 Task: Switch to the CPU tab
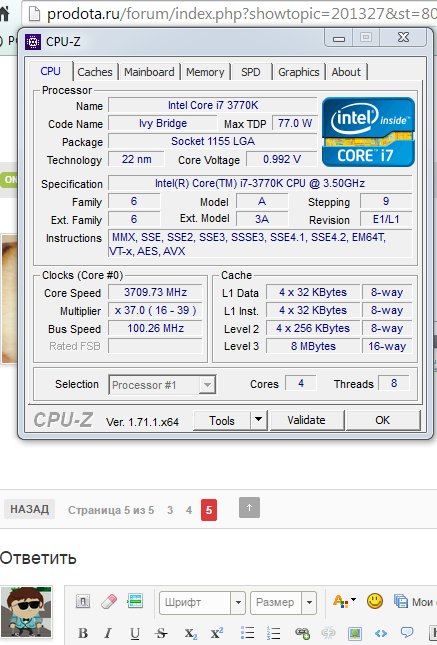point(51,72)
